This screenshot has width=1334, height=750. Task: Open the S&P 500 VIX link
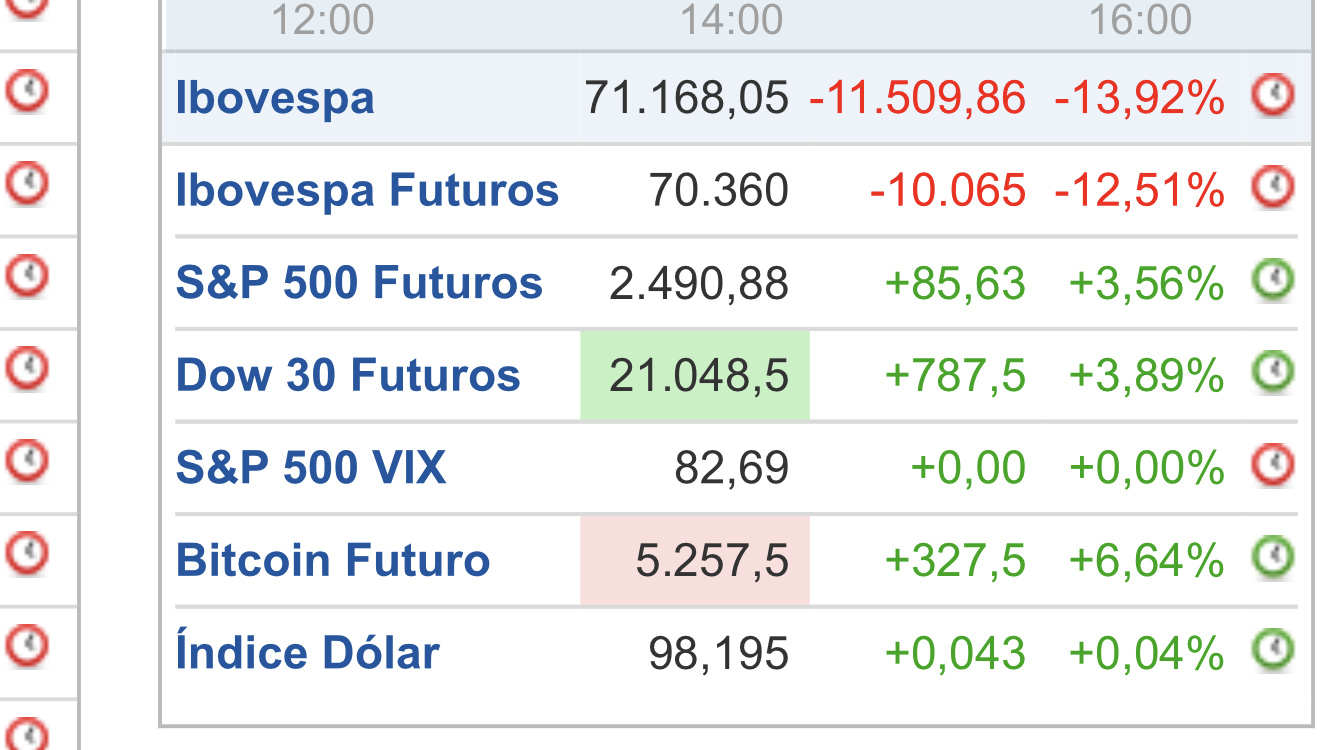[x=311, y=468]
